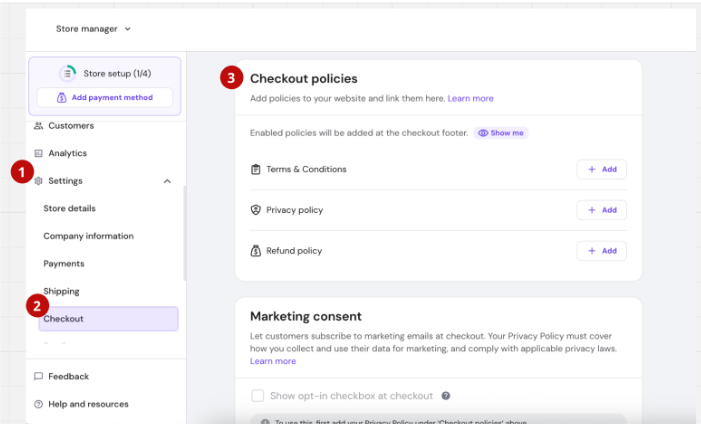Click the Store setup progress ring

pyautogui.click(x=68, y=73)
